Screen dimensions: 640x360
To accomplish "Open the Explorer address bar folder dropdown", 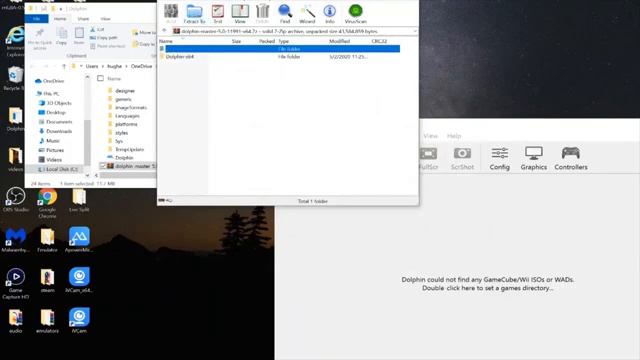I will click(x=81, y=66).
